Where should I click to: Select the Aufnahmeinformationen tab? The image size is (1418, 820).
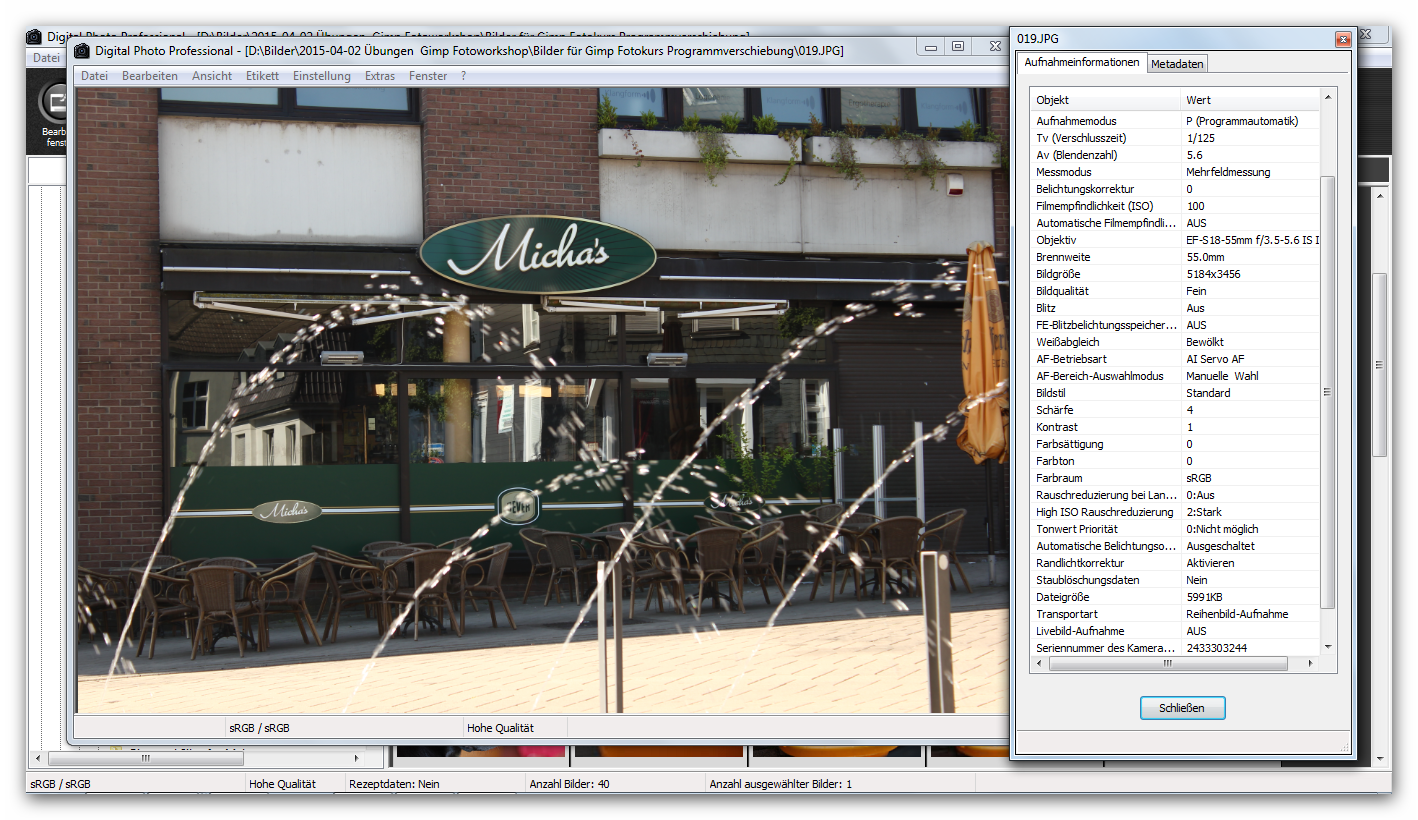pyautogui.click(x=1082, y=62)
